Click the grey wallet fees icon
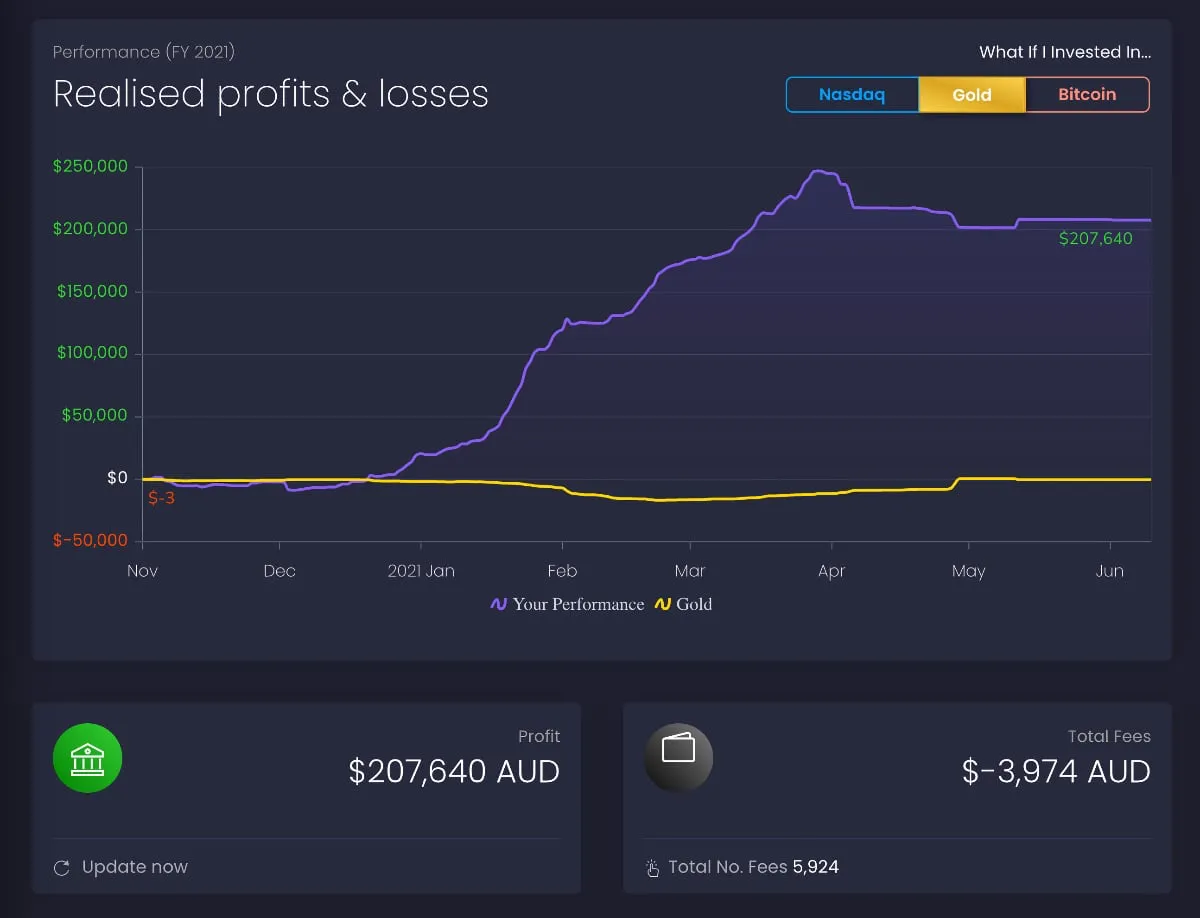Screen dimensions: 1200x918 pyautogui.click(x=678, y=758)
